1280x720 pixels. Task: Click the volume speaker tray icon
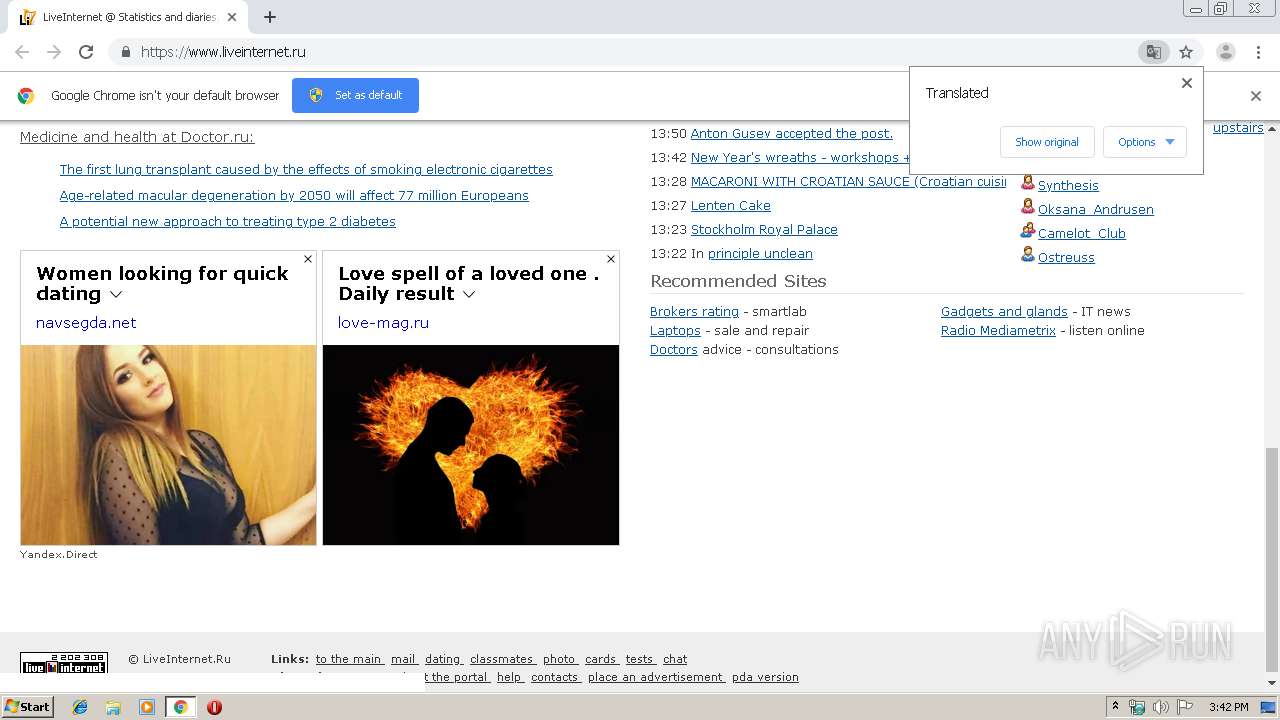1160,707
